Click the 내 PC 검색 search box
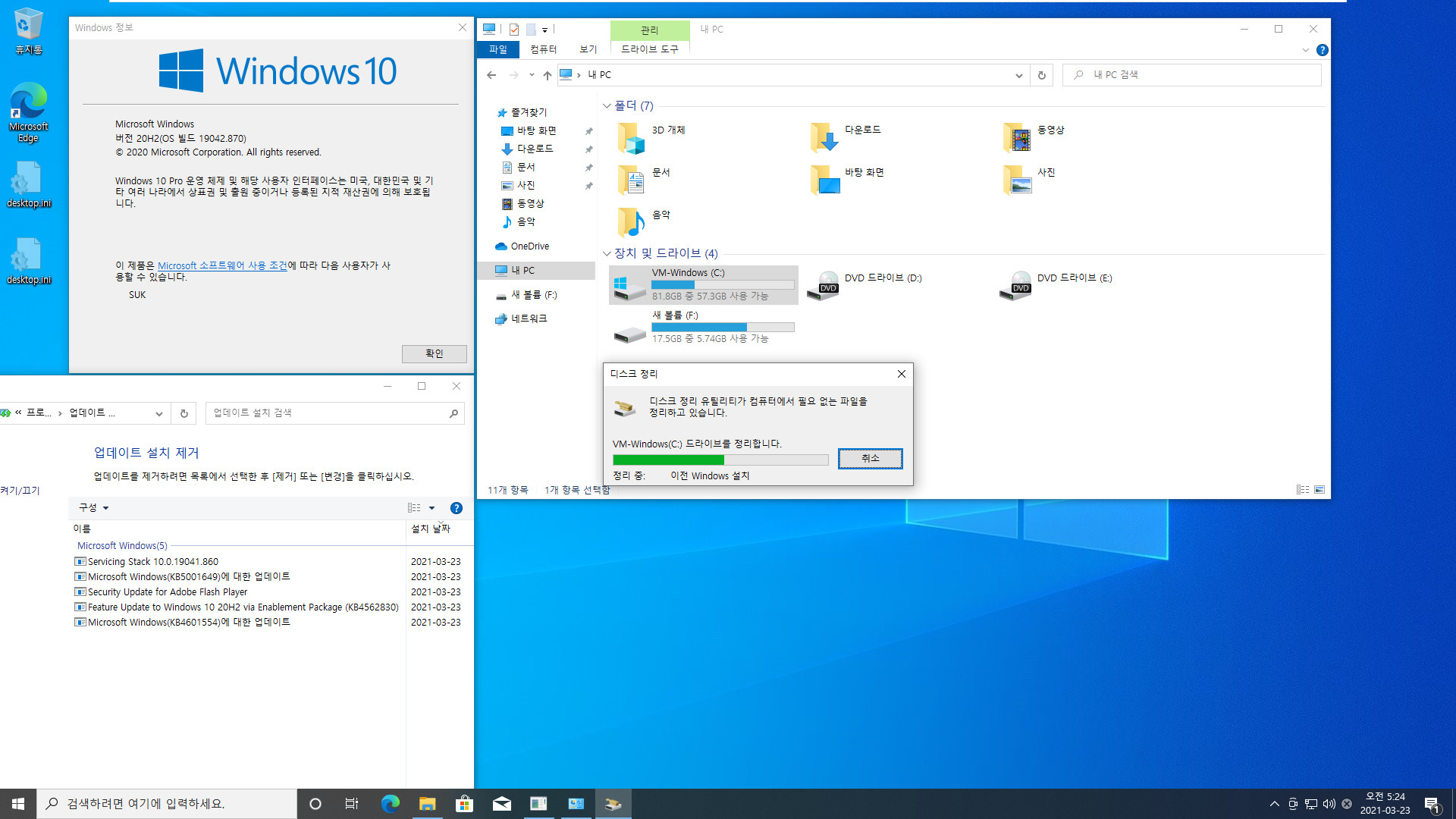 click(1191, 75)
